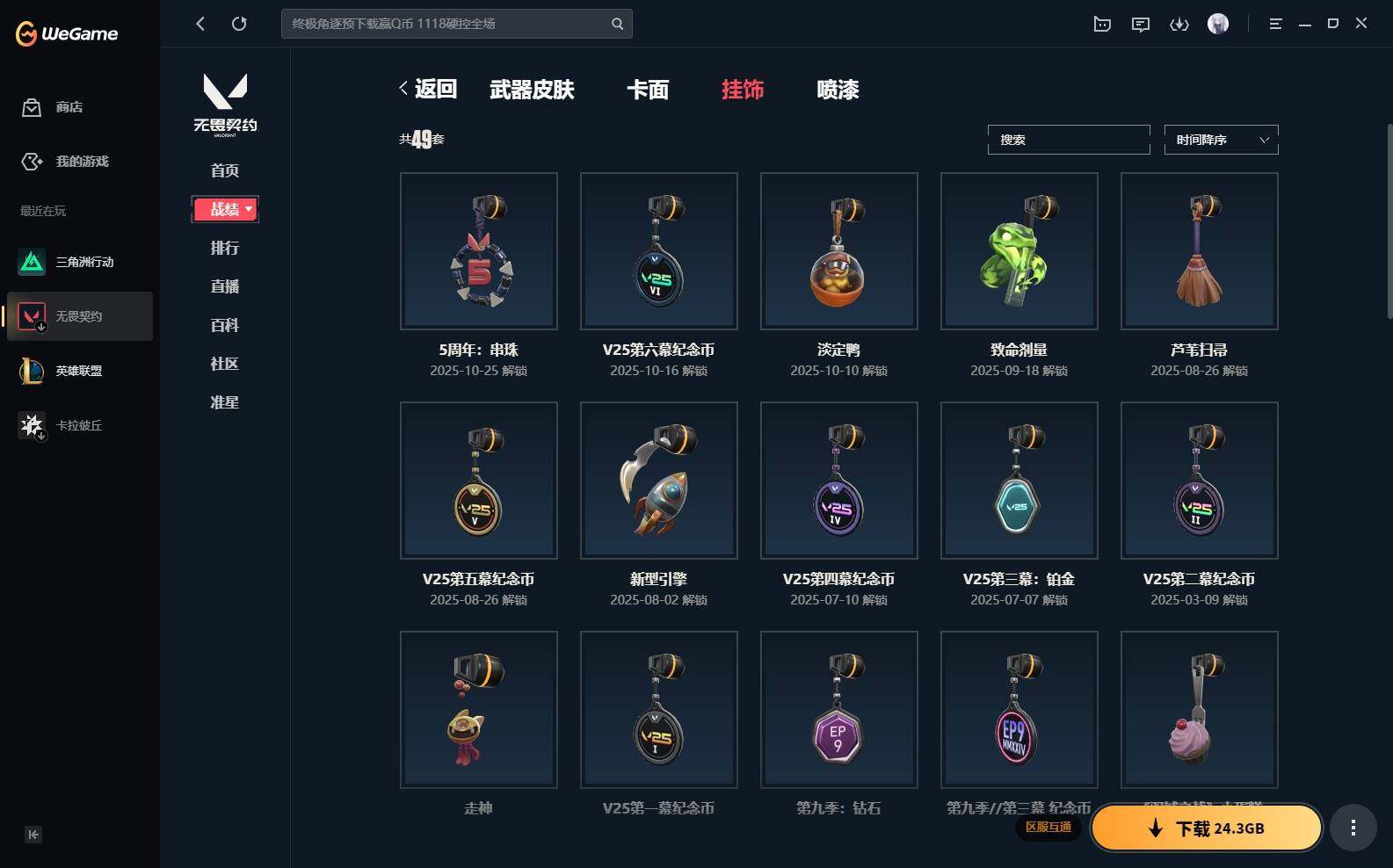
Task: Click the 下载 24.3GB button
Action: (x=1207, y=828)
